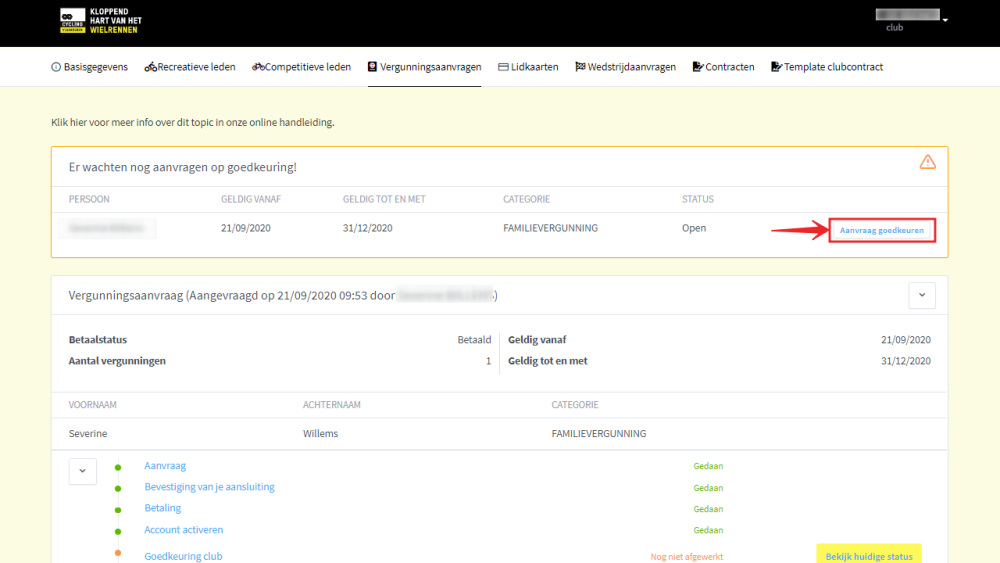
Task: Click 'Nog niet afgewerkt' status text
Action: click(x=687, y=557)
